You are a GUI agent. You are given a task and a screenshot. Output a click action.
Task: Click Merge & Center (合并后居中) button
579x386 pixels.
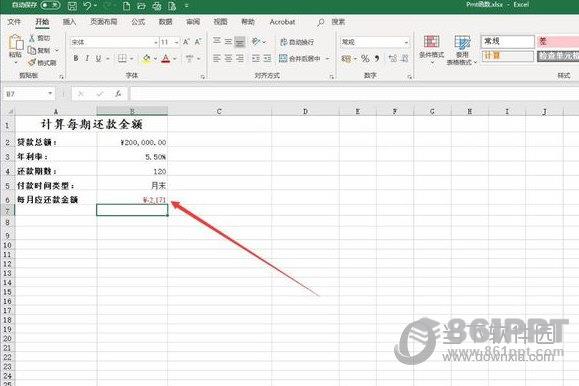click(301, 58)
